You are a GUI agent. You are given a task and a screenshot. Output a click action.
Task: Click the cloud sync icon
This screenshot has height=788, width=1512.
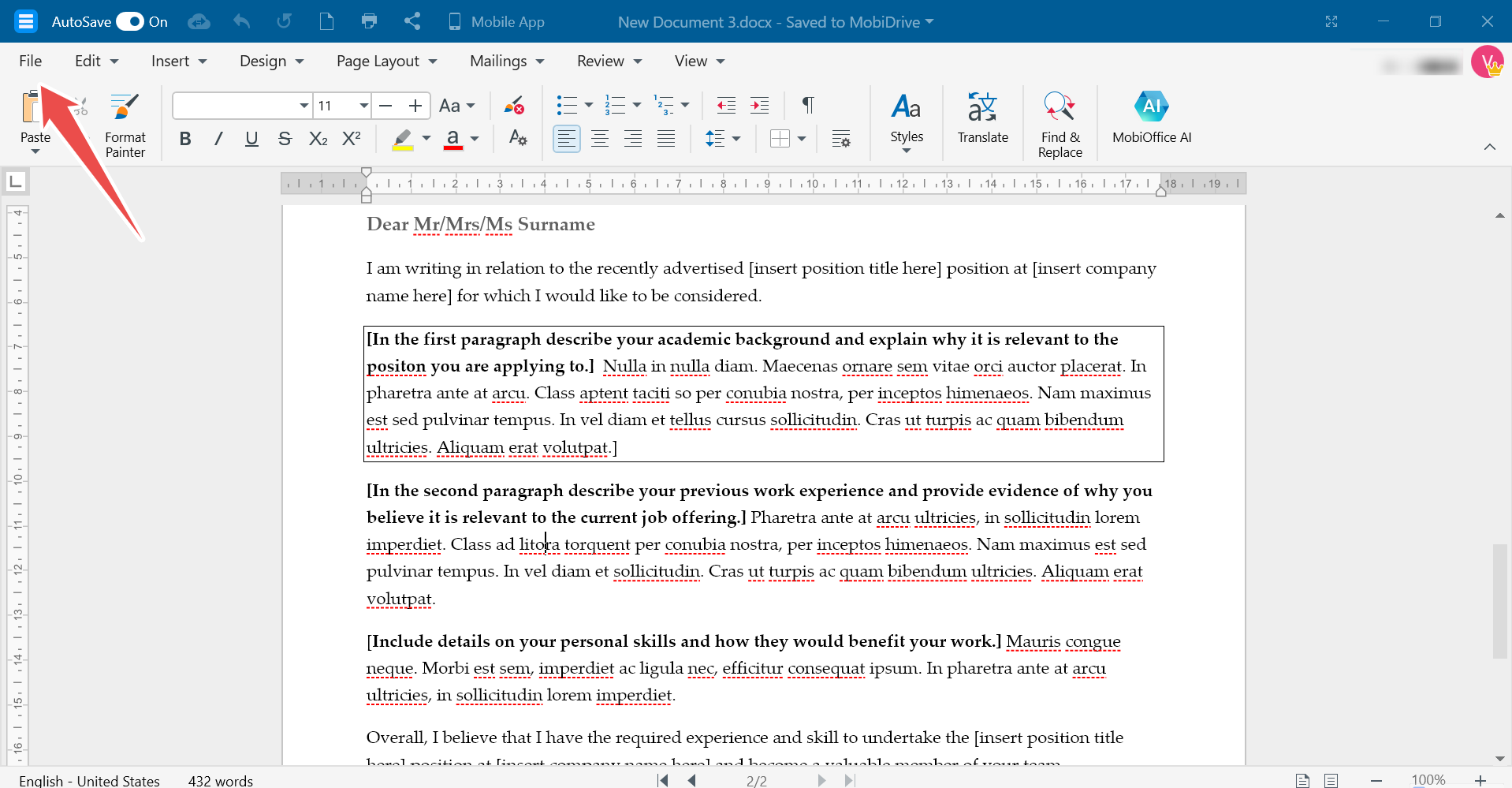(x=199, y=21)
